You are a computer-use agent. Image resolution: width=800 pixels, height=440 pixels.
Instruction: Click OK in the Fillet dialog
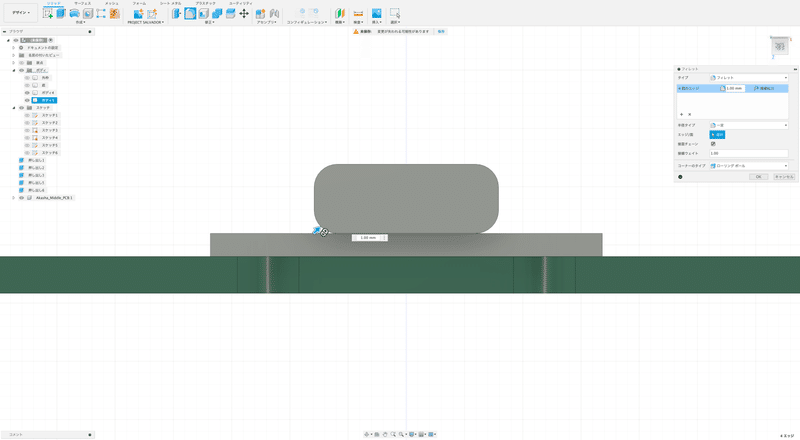pyautogui.click(x=759, y=177)
